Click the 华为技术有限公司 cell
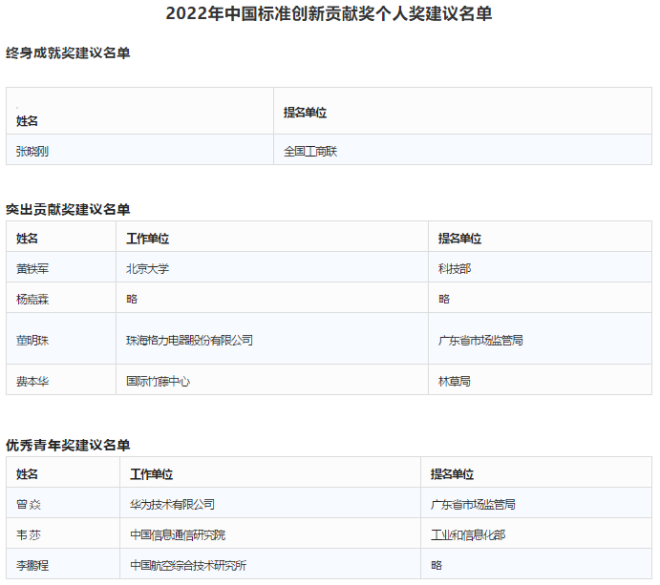 pyautogui.click(x=172, y=504)
